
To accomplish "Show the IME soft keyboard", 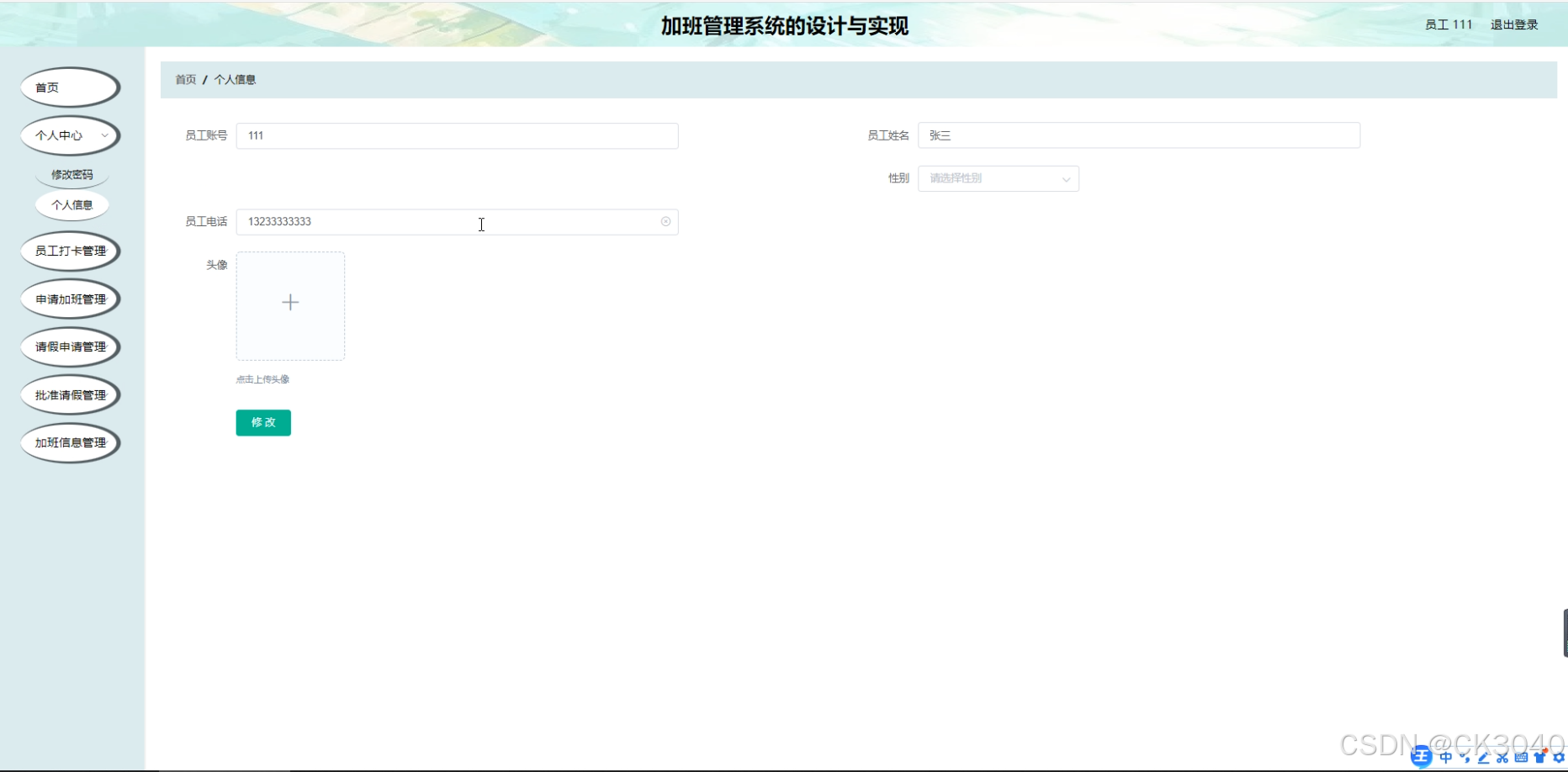I will [1521, 758].
